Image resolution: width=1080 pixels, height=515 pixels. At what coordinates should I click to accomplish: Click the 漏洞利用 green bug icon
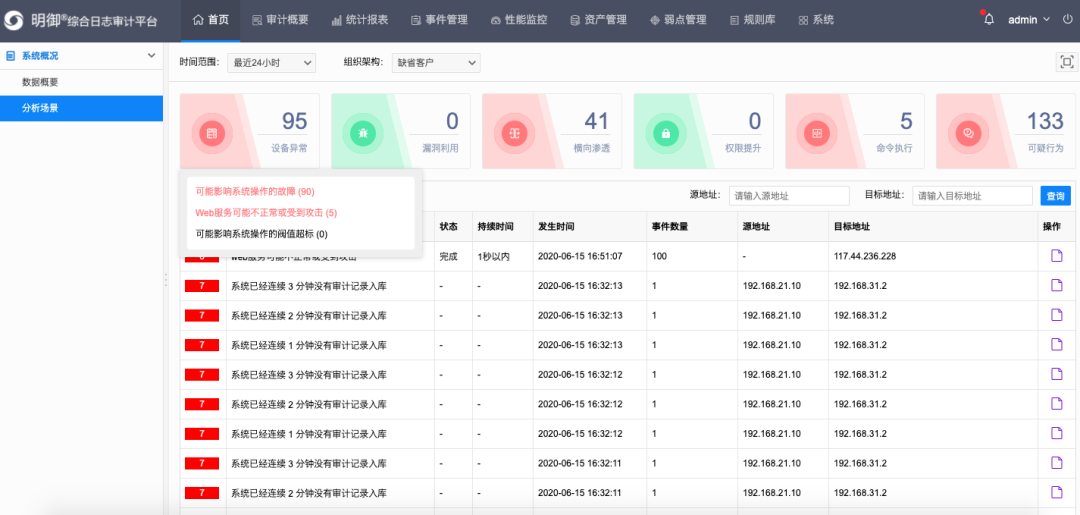click(362, 133)
